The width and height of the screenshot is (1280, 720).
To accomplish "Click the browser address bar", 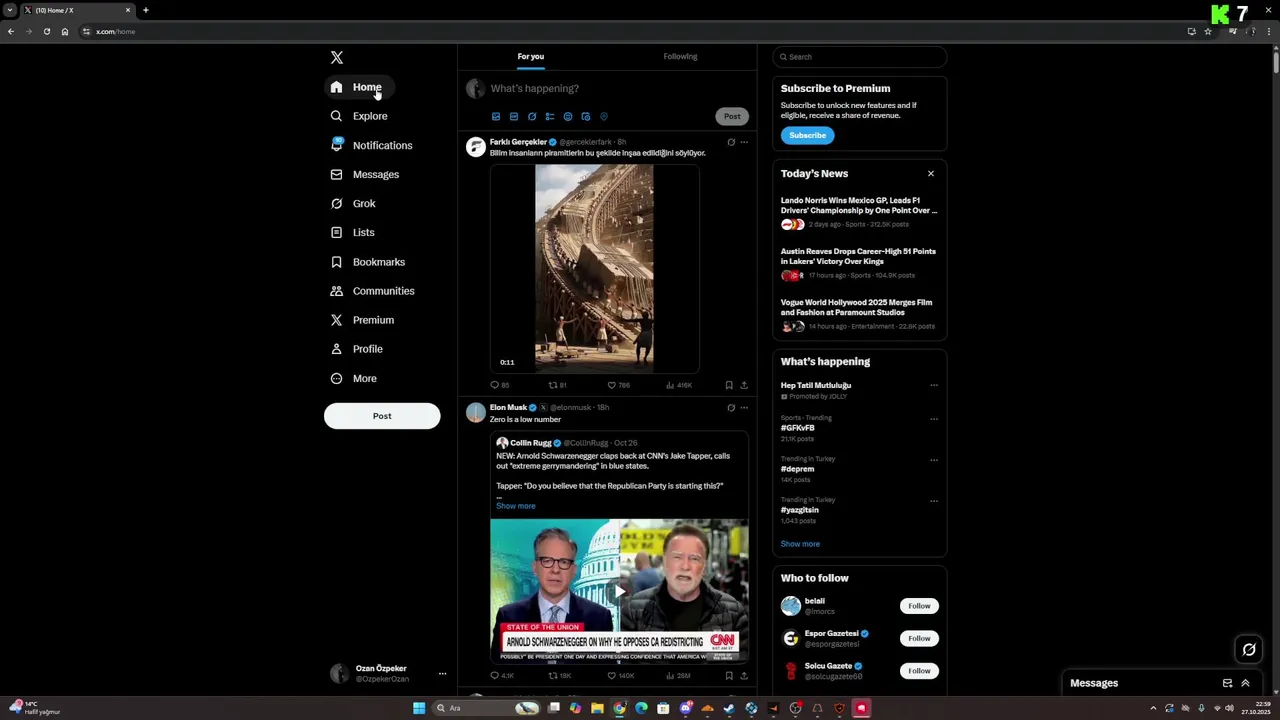I will (630, 31).
